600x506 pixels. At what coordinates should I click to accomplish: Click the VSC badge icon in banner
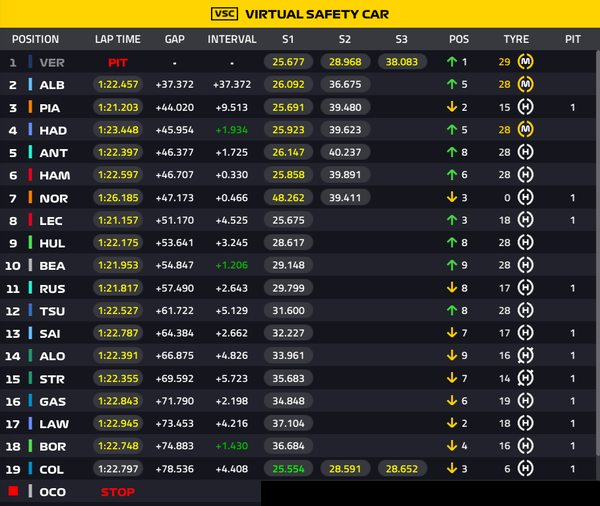(225, 14)
